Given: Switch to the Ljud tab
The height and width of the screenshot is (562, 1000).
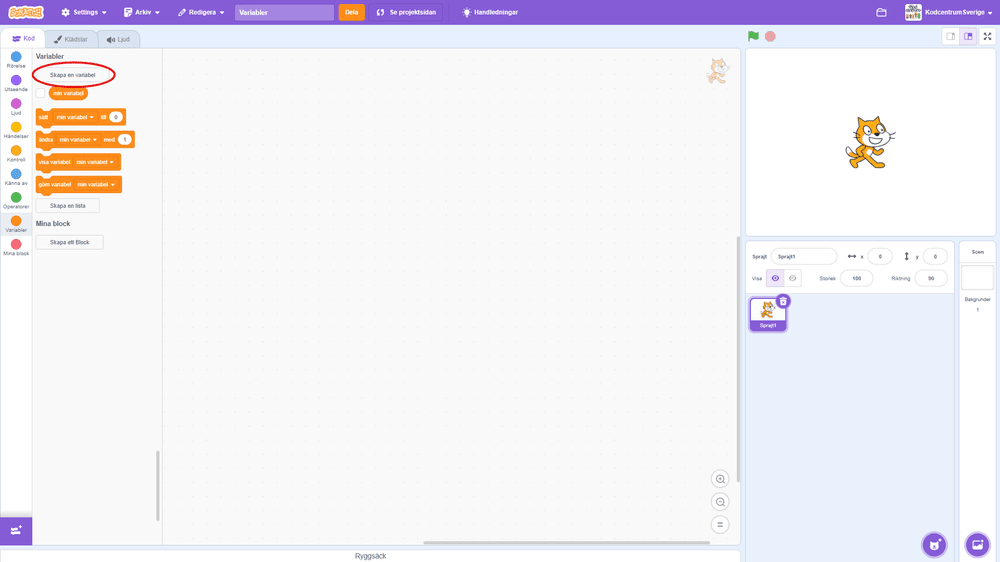Looking at the screenshot, I should [x=119, y=39].
